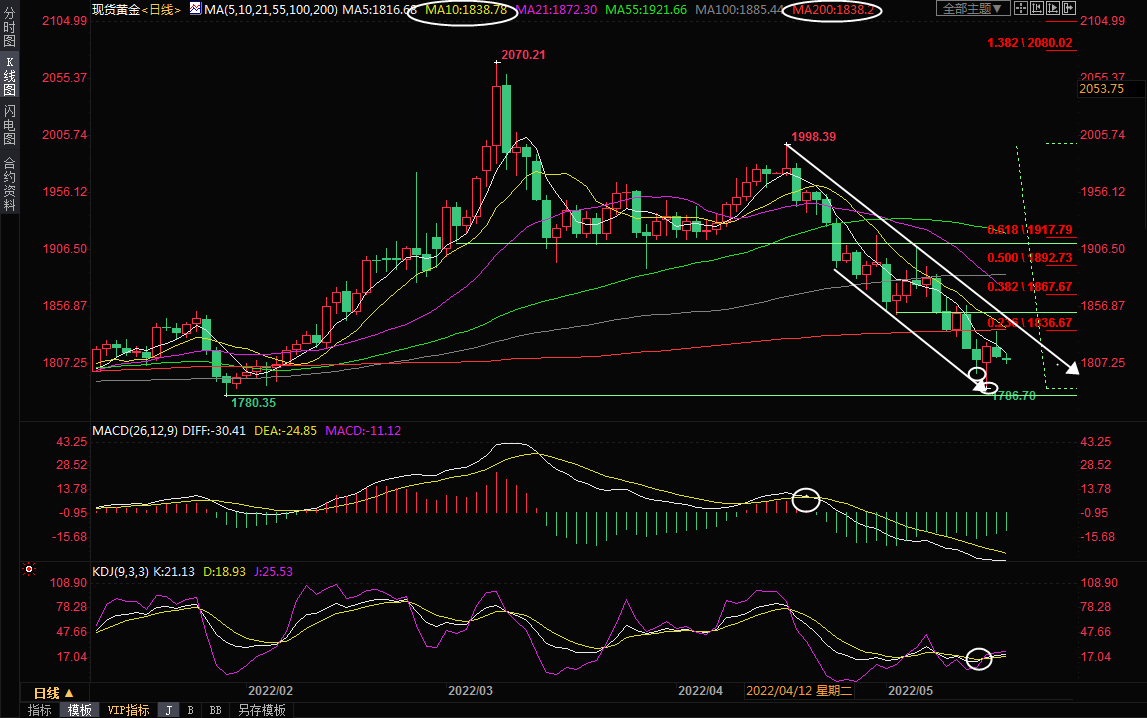Click the 另存模板 button
Image resolution: width=1147 pixels, height=718 pixels.
(261, 710)
